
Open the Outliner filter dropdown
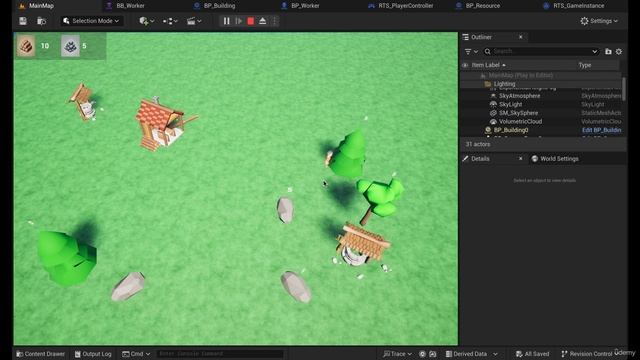(471, 51)
